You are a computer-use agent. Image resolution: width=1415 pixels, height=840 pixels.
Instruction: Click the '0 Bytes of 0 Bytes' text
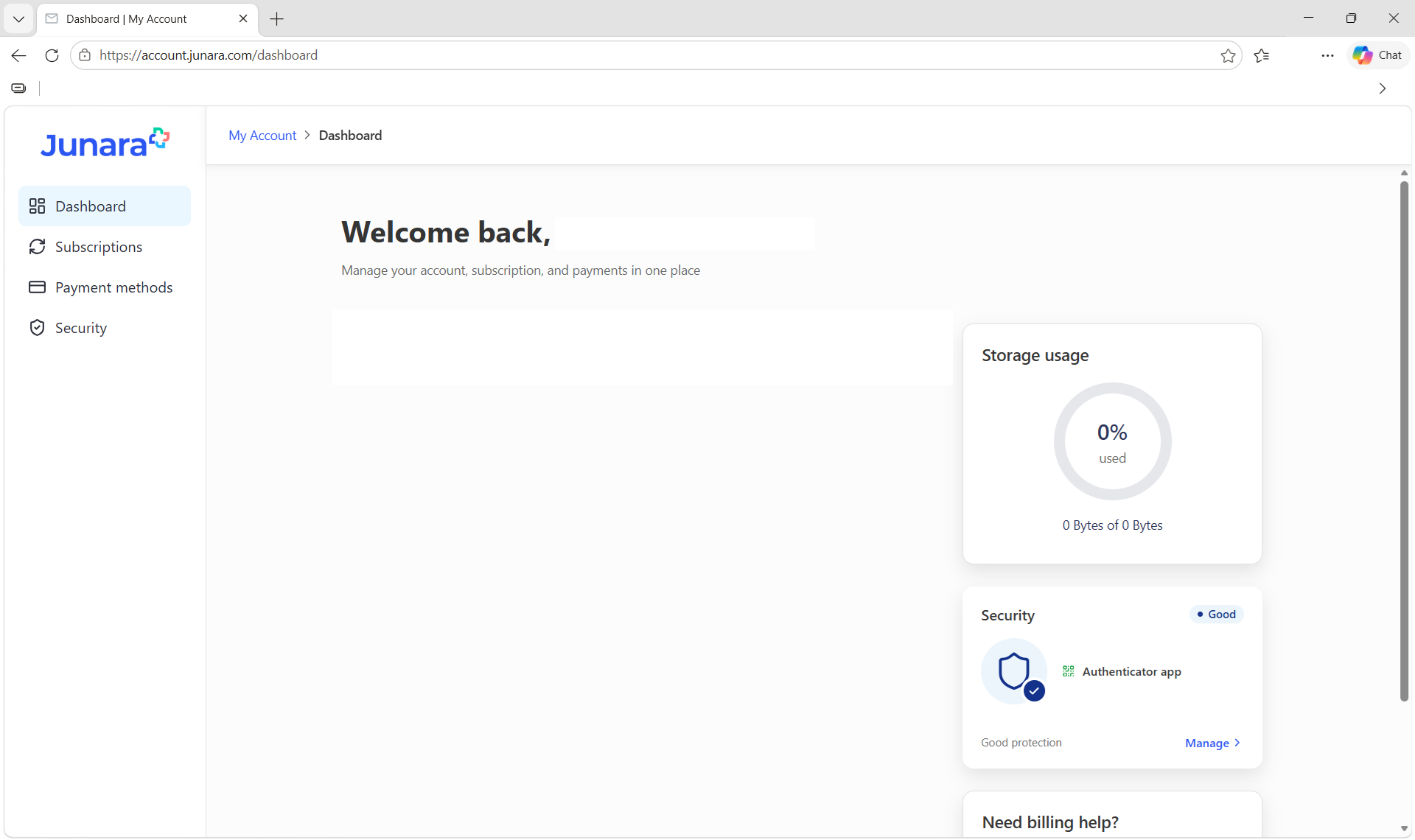click(x=1112, y=525)
